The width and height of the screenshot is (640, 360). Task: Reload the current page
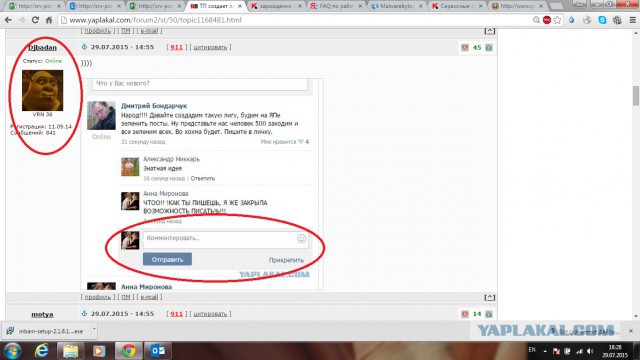click(35, 20)
